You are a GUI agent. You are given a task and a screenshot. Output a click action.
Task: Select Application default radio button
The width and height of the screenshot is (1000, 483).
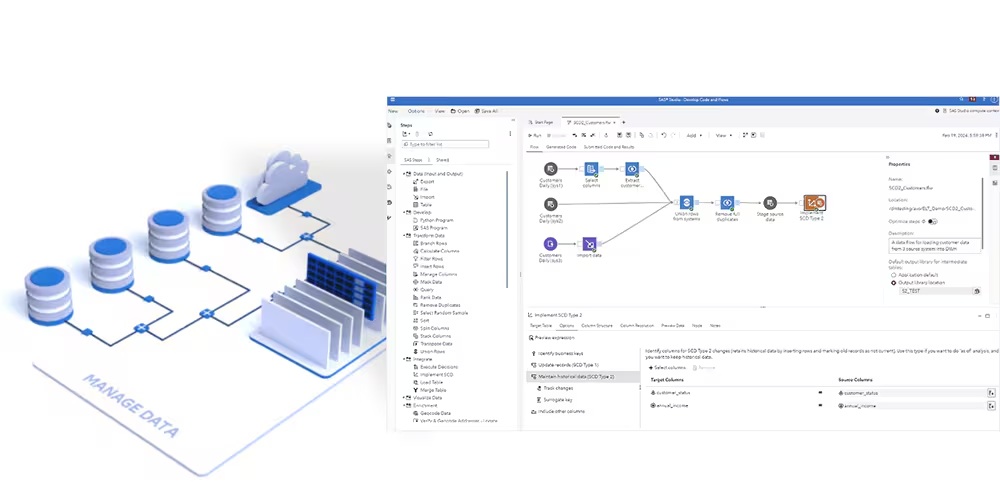point(893,275)
